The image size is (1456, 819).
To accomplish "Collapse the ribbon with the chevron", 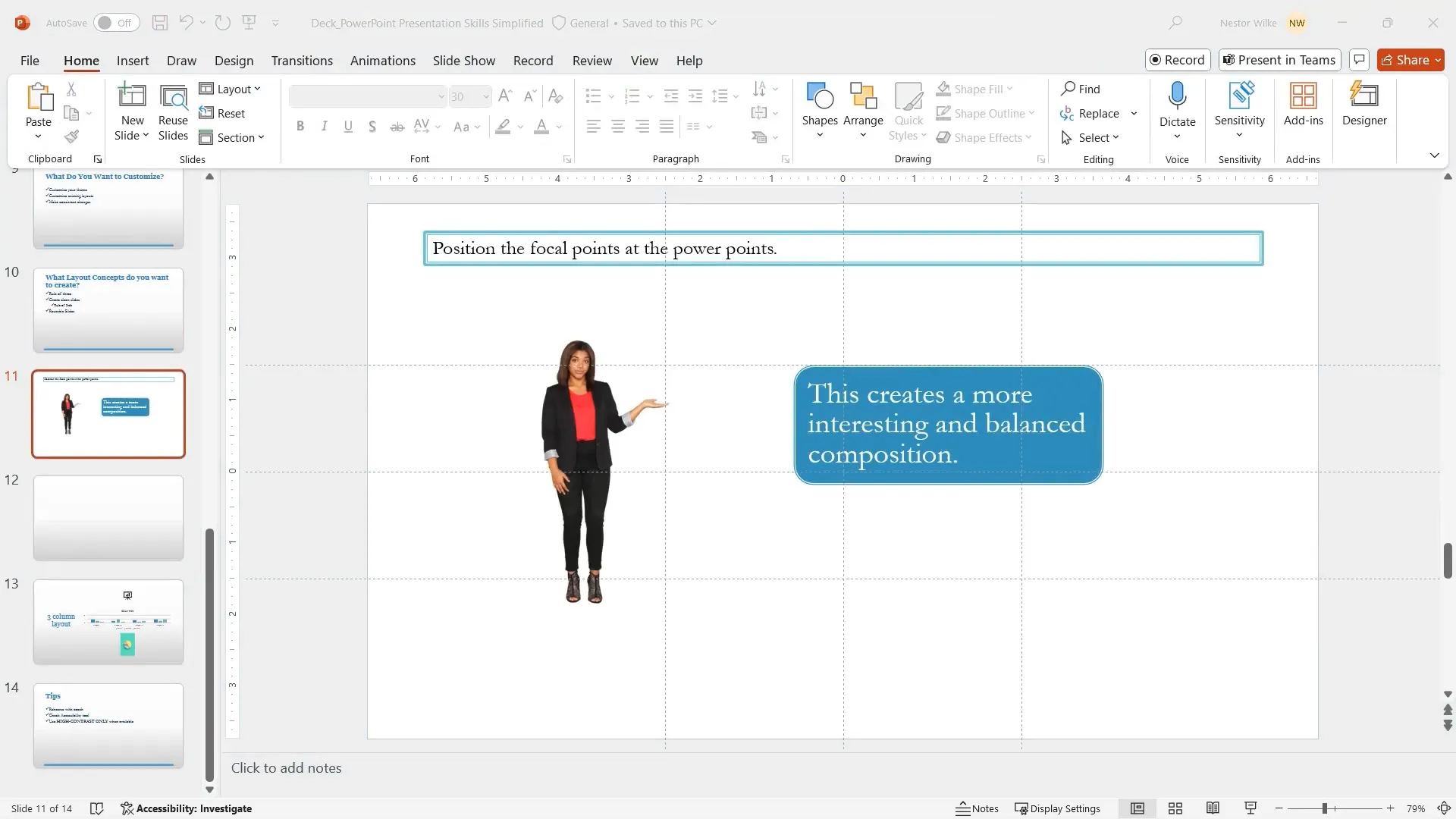I will coord(1434,155).
